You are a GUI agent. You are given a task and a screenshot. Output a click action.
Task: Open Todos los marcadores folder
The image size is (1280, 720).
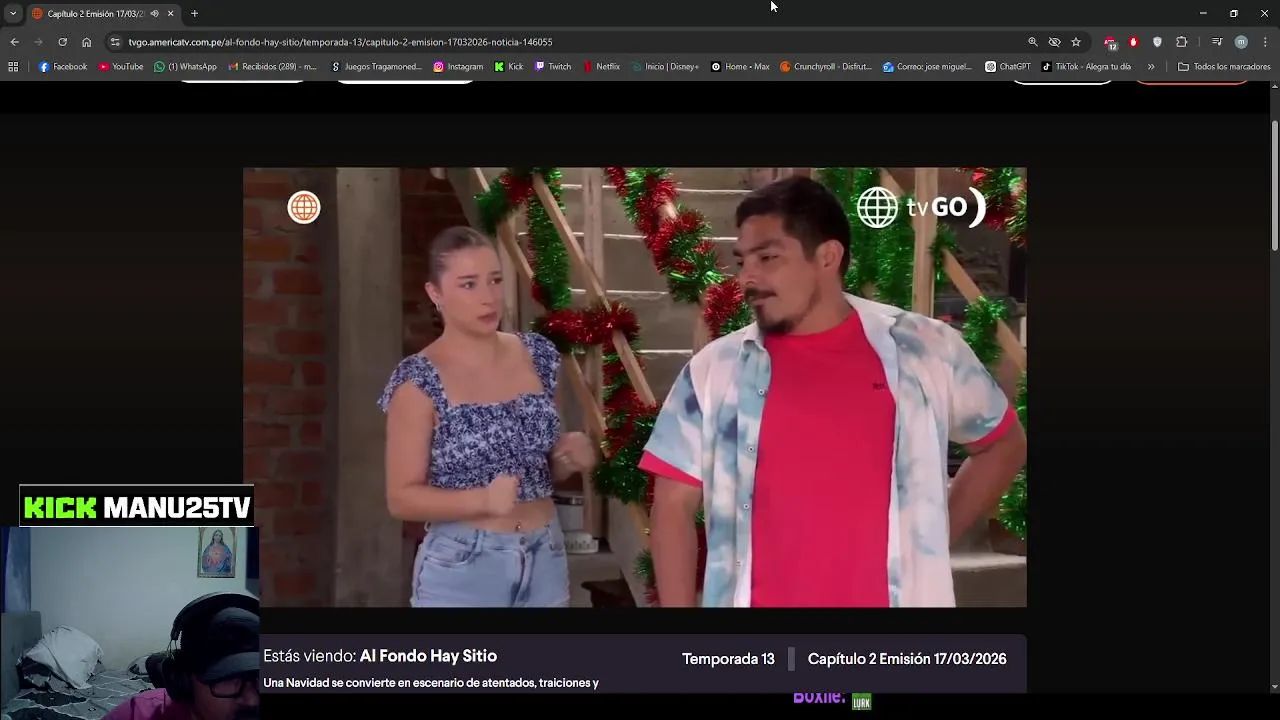(1224, 67)
